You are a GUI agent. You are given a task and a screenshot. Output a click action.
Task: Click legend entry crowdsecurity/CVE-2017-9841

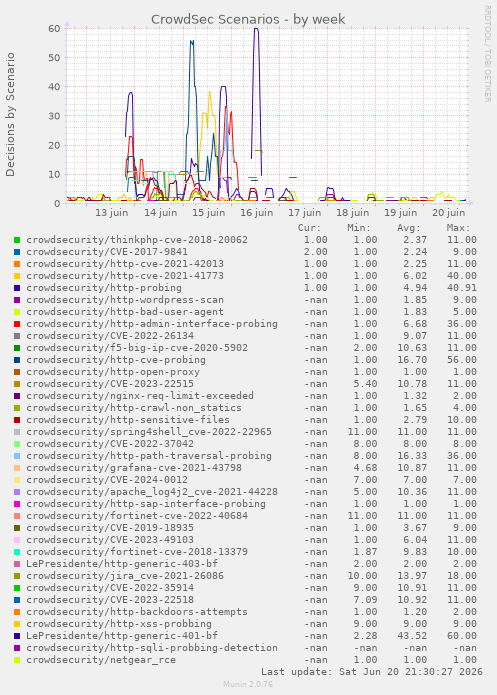[x=107, y=252]
